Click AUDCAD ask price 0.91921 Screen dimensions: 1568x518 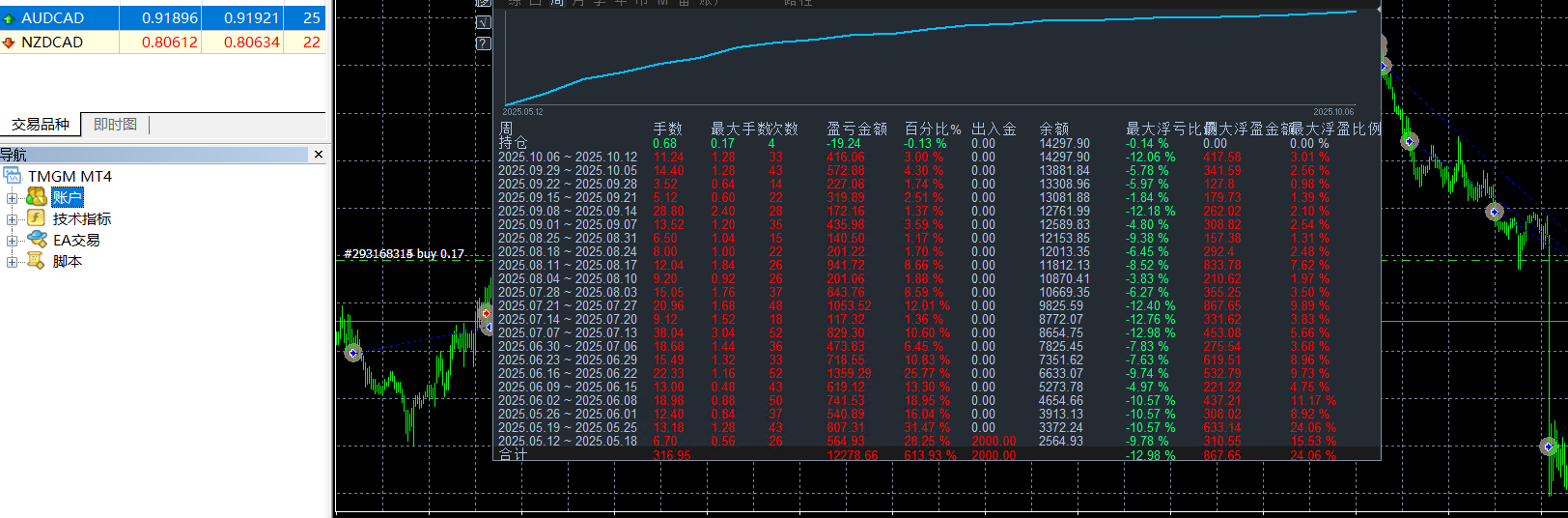coord(252,18)
